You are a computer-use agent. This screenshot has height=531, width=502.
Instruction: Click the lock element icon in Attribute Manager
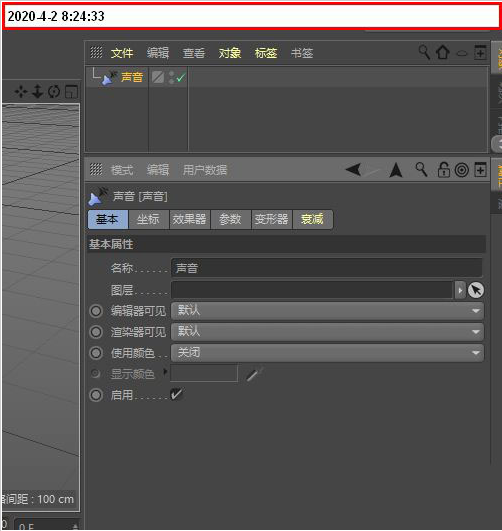[x=443, y=169]
